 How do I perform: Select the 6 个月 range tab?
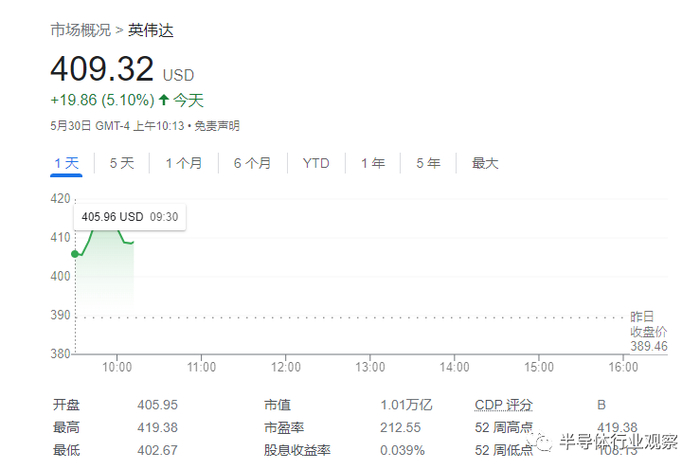click(252, 163)
